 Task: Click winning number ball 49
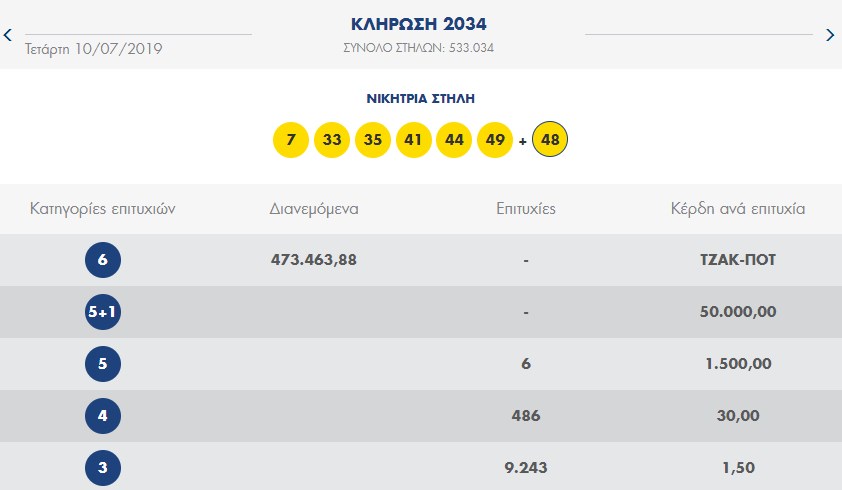495,140
